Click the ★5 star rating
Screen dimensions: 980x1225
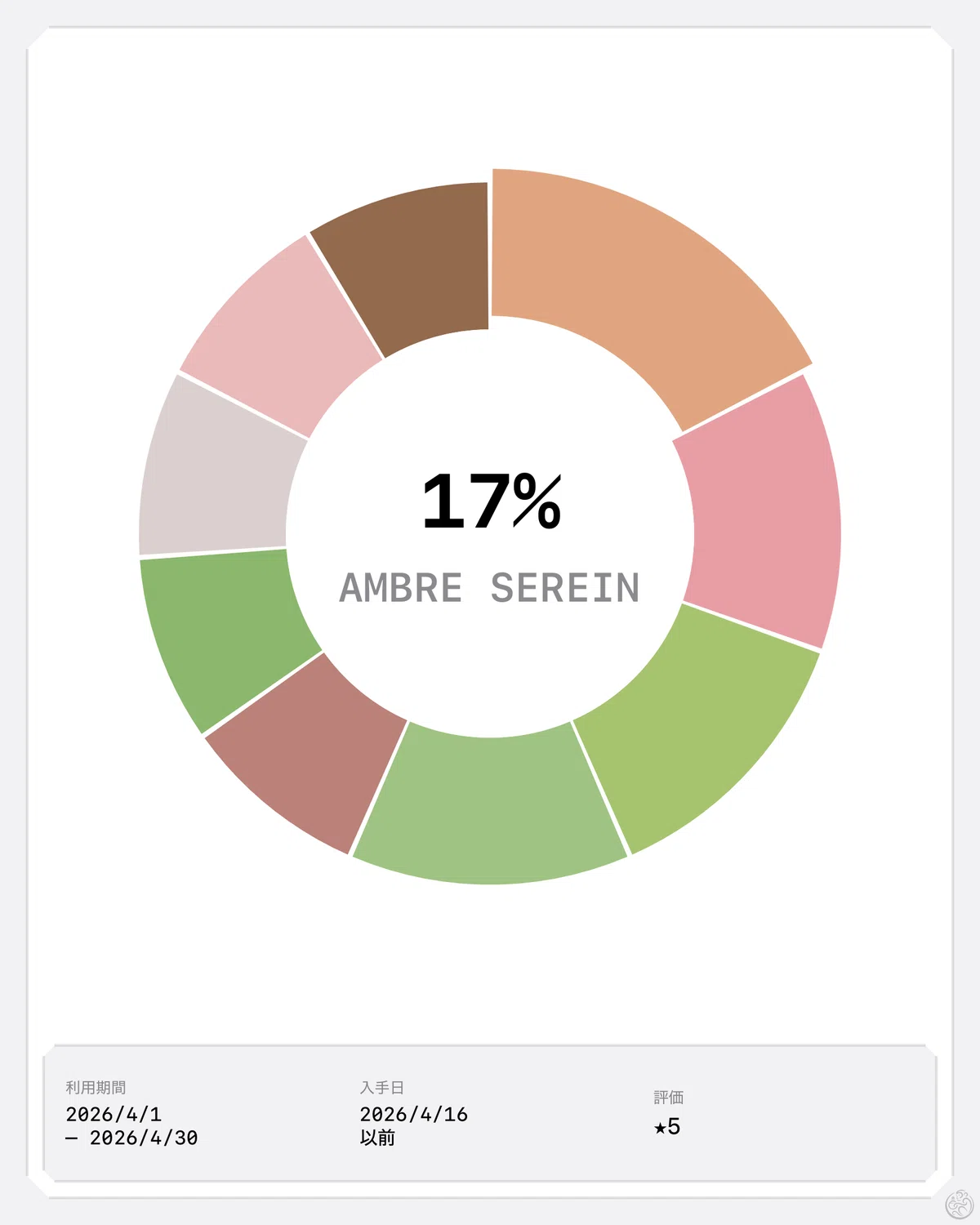coord(667,1126)
